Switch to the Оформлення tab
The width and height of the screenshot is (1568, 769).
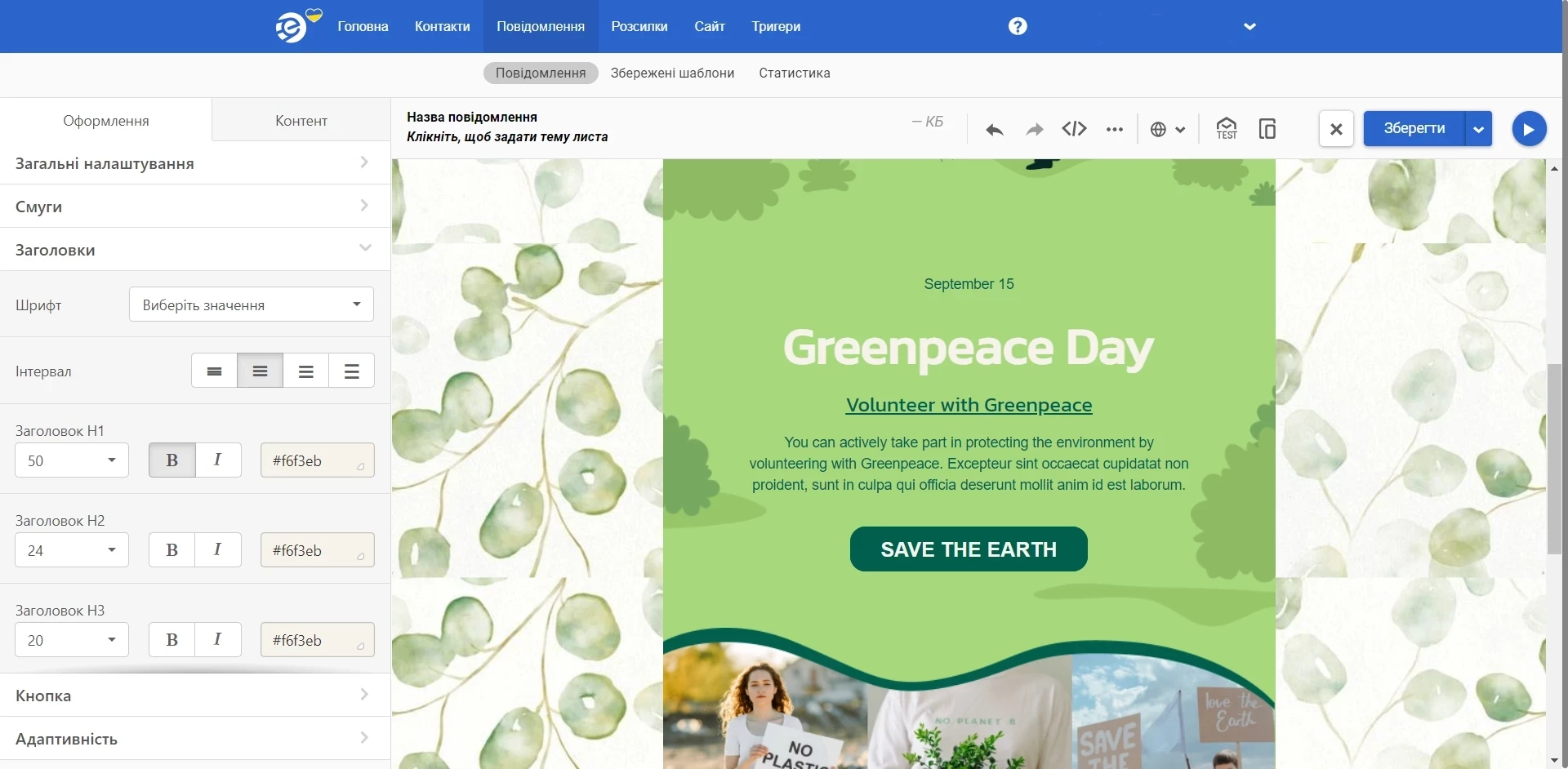[x=106, y=120]
